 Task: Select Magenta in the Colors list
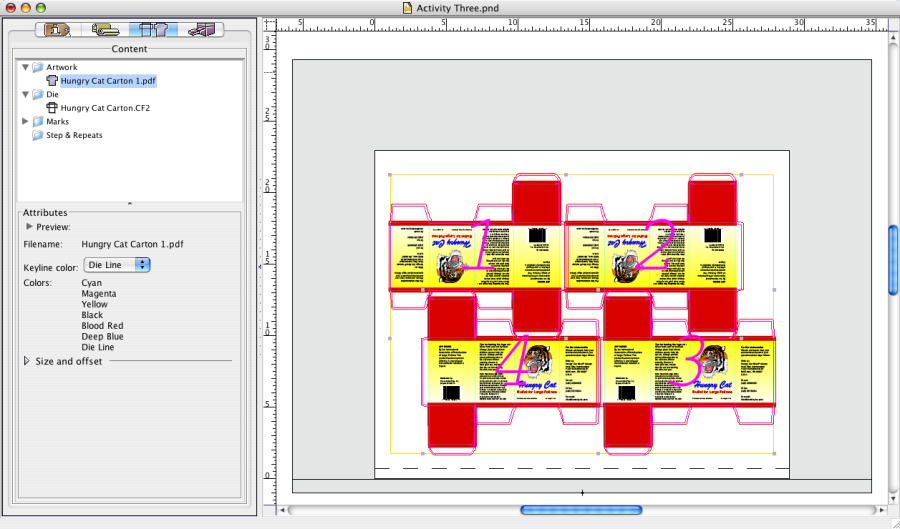[99, 294]
